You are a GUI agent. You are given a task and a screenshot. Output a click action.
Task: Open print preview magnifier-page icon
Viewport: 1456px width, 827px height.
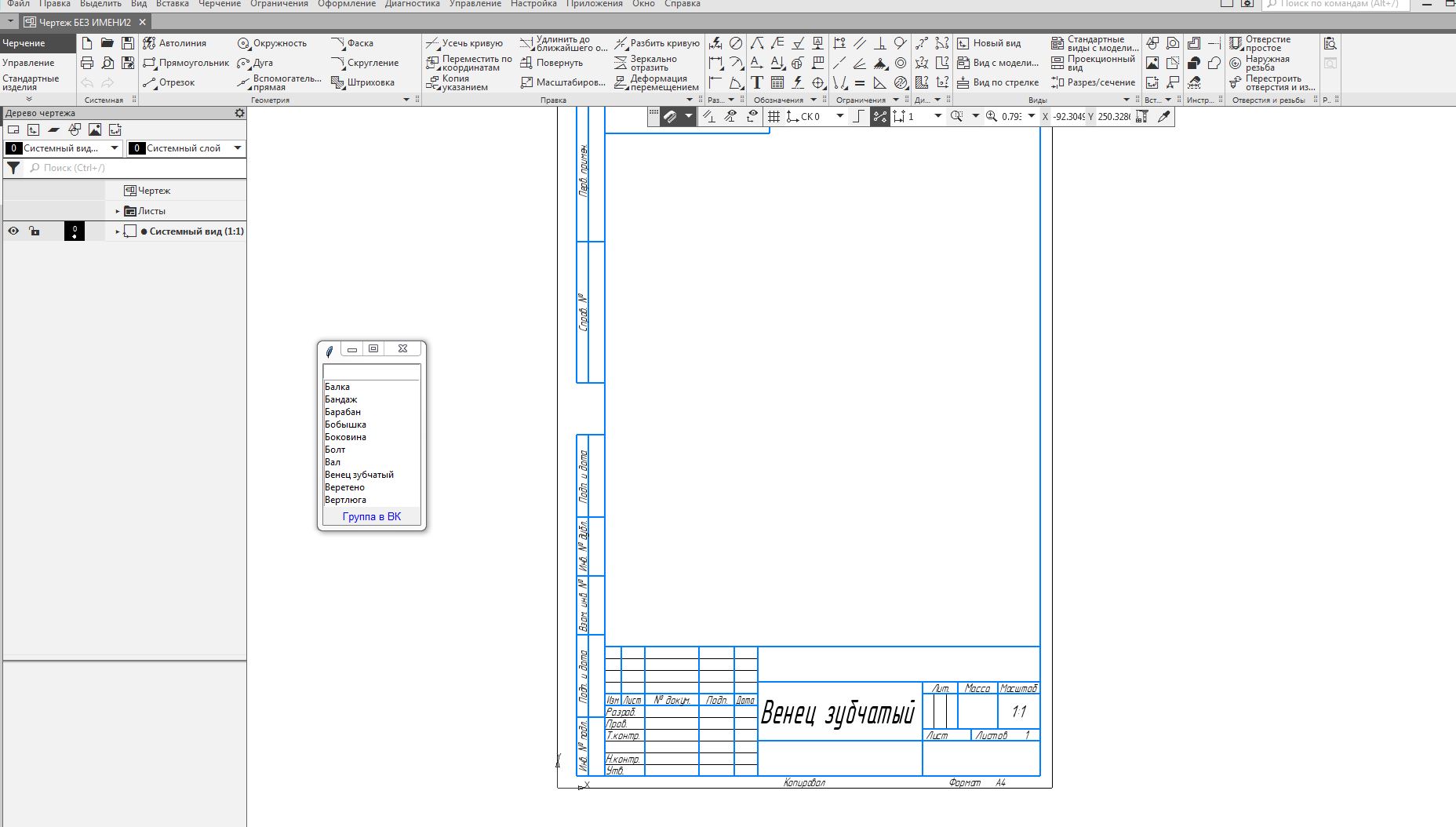pyautogui.click(x=107, y=63)
